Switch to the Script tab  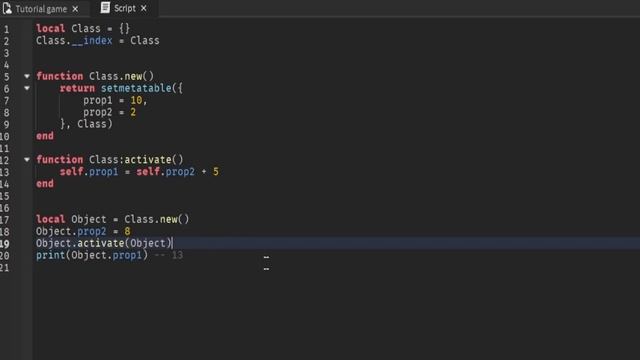click(x=124, y=8)
